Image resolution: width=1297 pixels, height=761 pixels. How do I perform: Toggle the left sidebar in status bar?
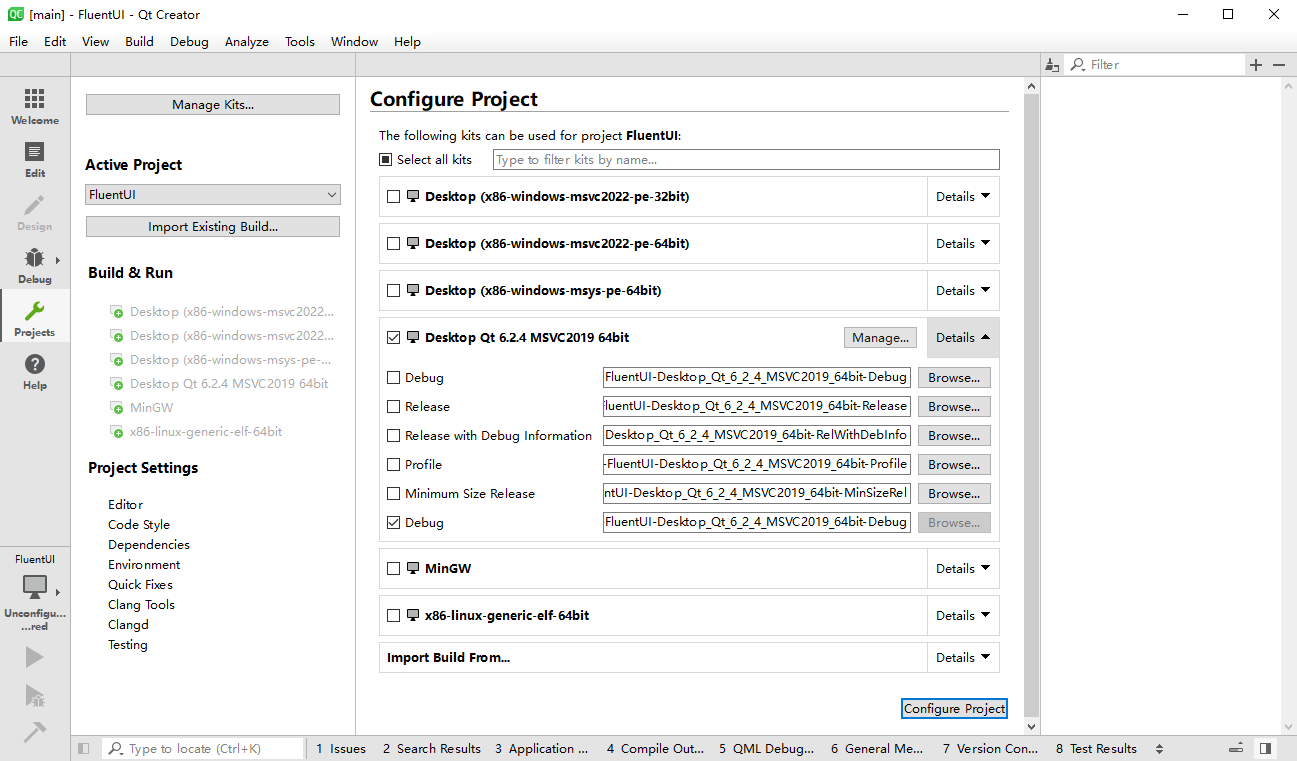pos(84,748)
